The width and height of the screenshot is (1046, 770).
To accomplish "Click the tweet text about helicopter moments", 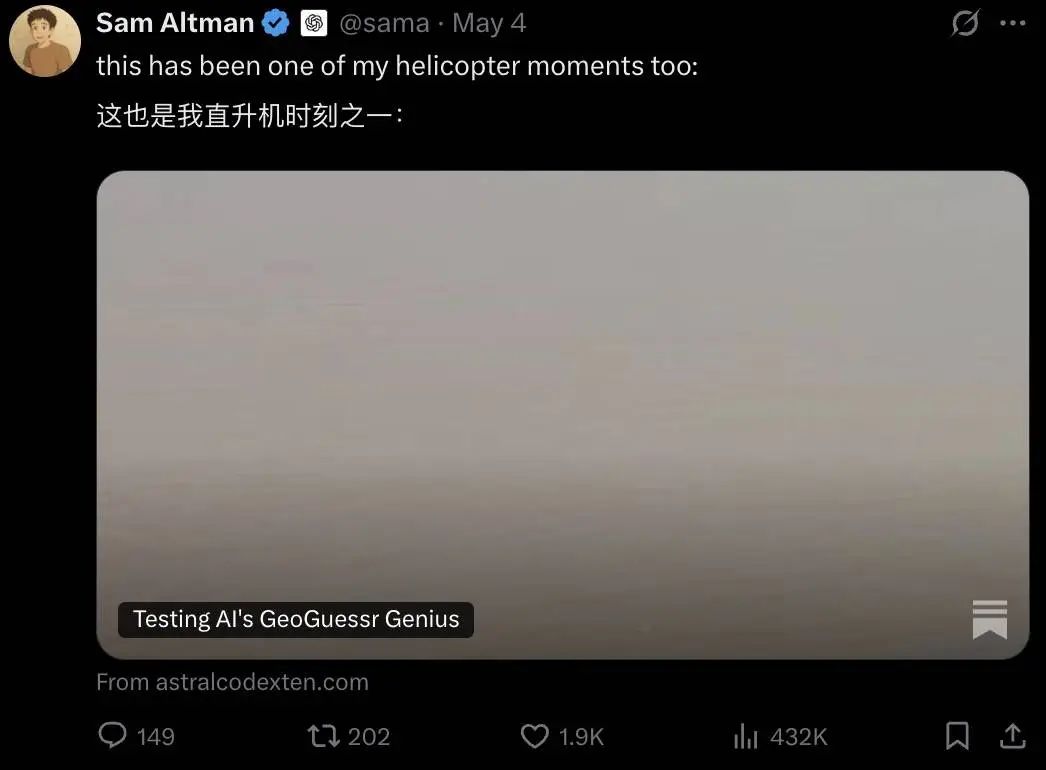I will (x=397, y=66).
